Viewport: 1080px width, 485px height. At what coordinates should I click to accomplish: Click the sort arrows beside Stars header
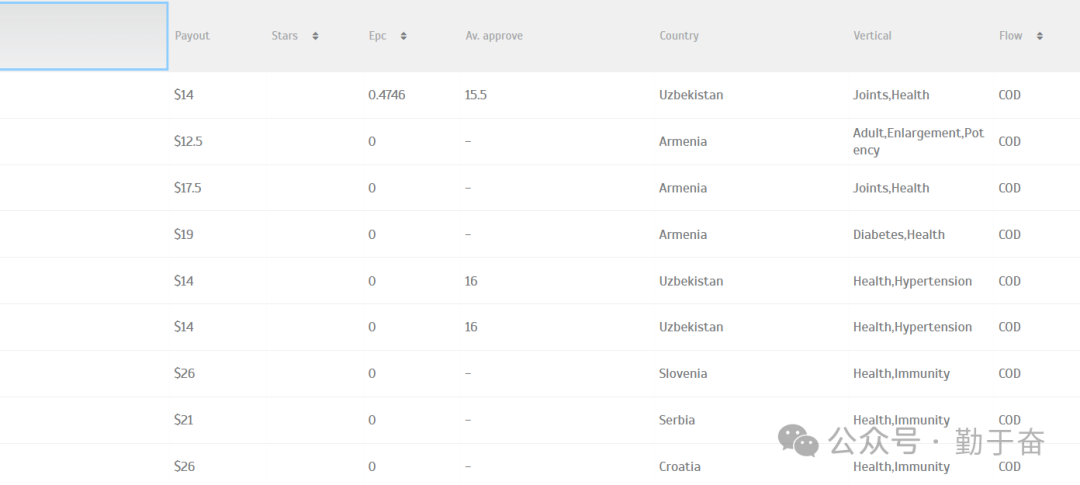(x=315, y=36)
